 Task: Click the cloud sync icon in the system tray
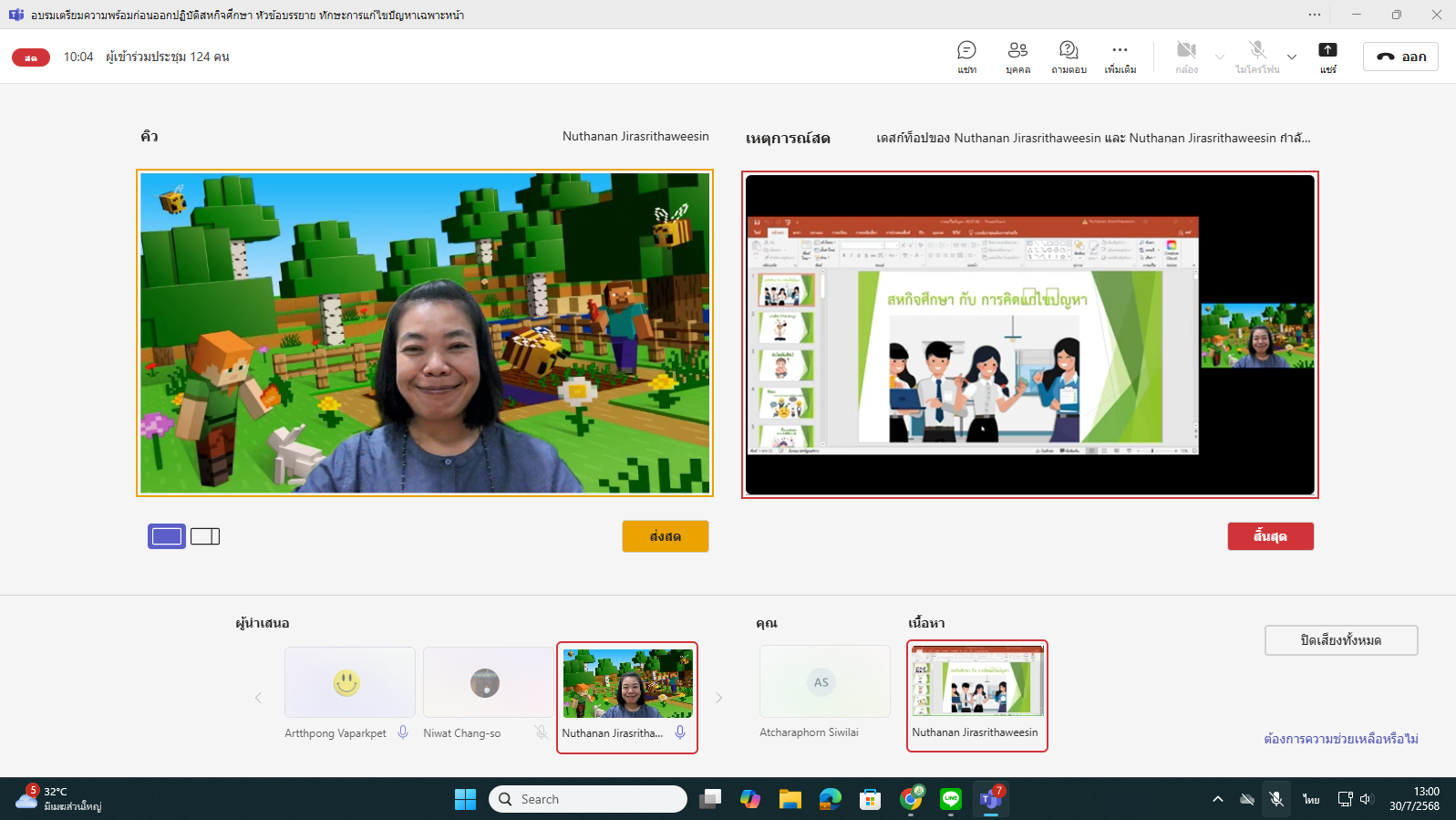1247,799
